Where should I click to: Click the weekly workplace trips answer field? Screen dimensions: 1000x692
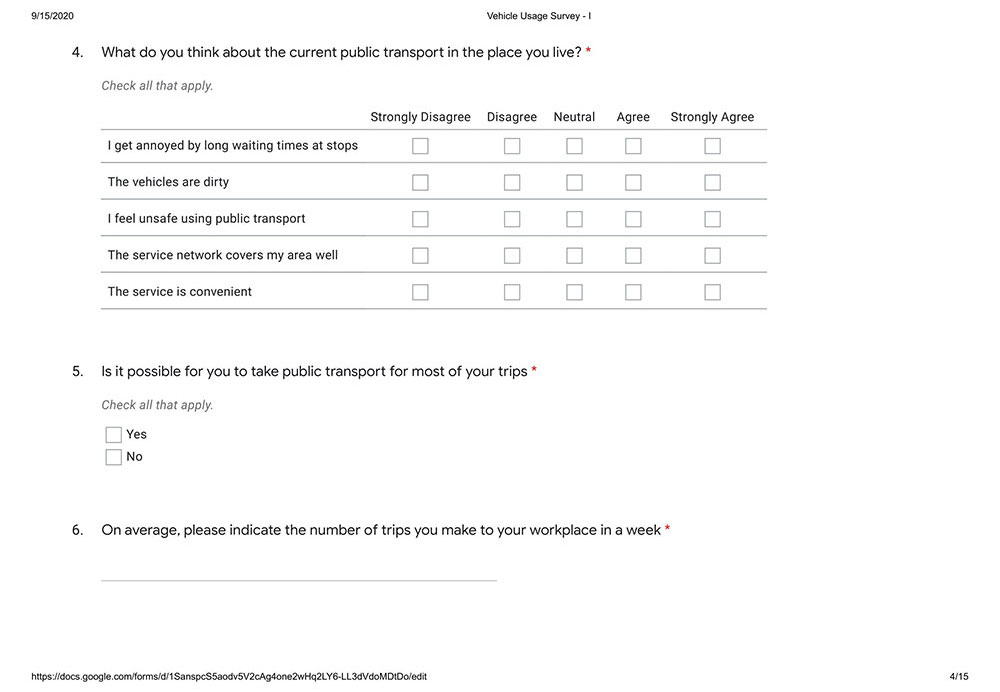pyautogui.click(x=298, y=569)
